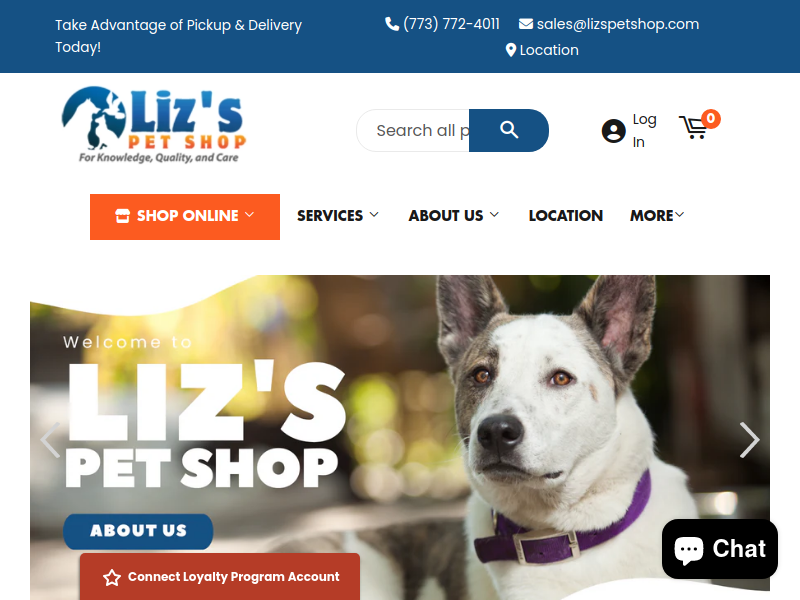Click Connect Loyalty Program Account button
The image size is (800, 600).
click(220, 577)
